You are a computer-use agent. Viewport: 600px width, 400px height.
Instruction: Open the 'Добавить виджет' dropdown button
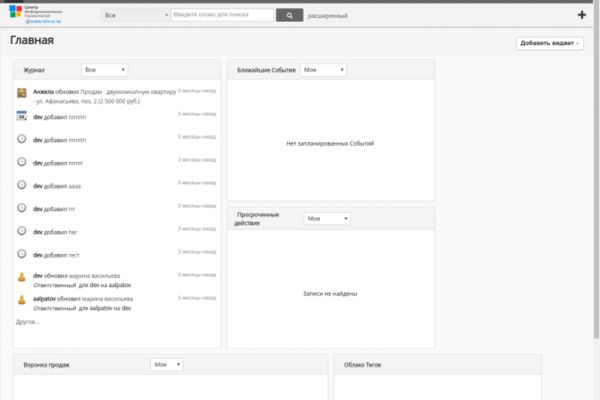pos(549,43)
